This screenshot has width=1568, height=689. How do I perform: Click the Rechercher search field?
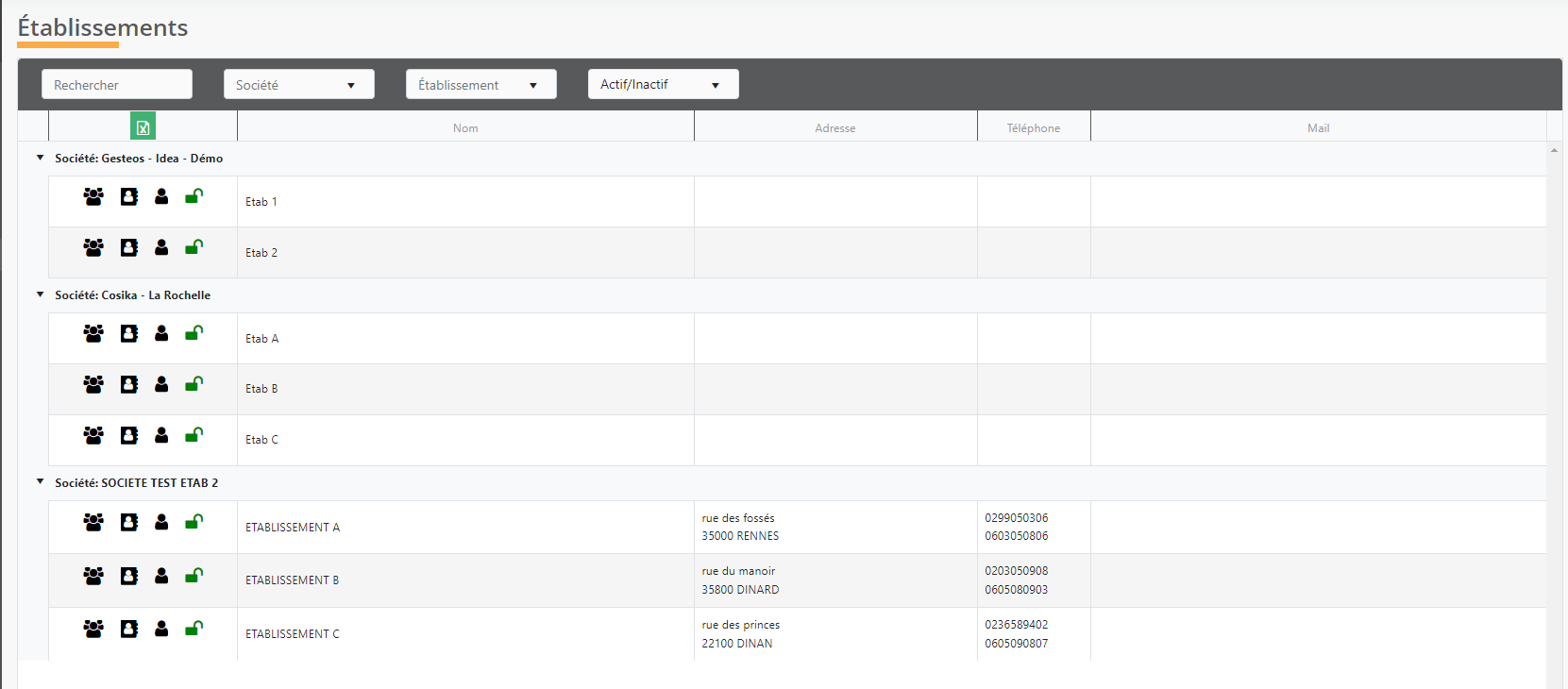pyautogui.click(x=117, y=85)
